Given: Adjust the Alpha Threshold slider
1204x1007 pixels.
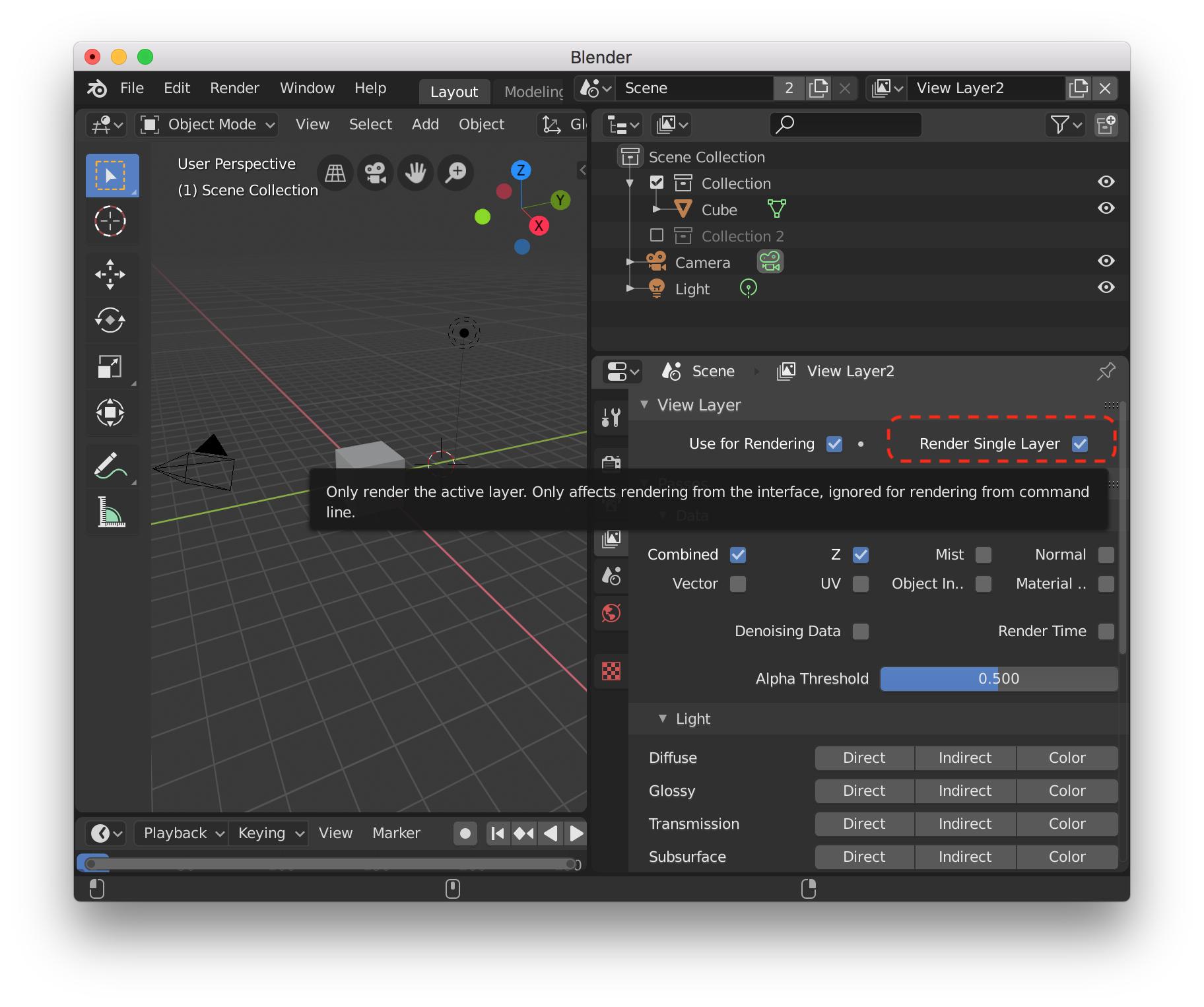Looking at the screenshot, I should pyautogui.click(x=999, y=679).
